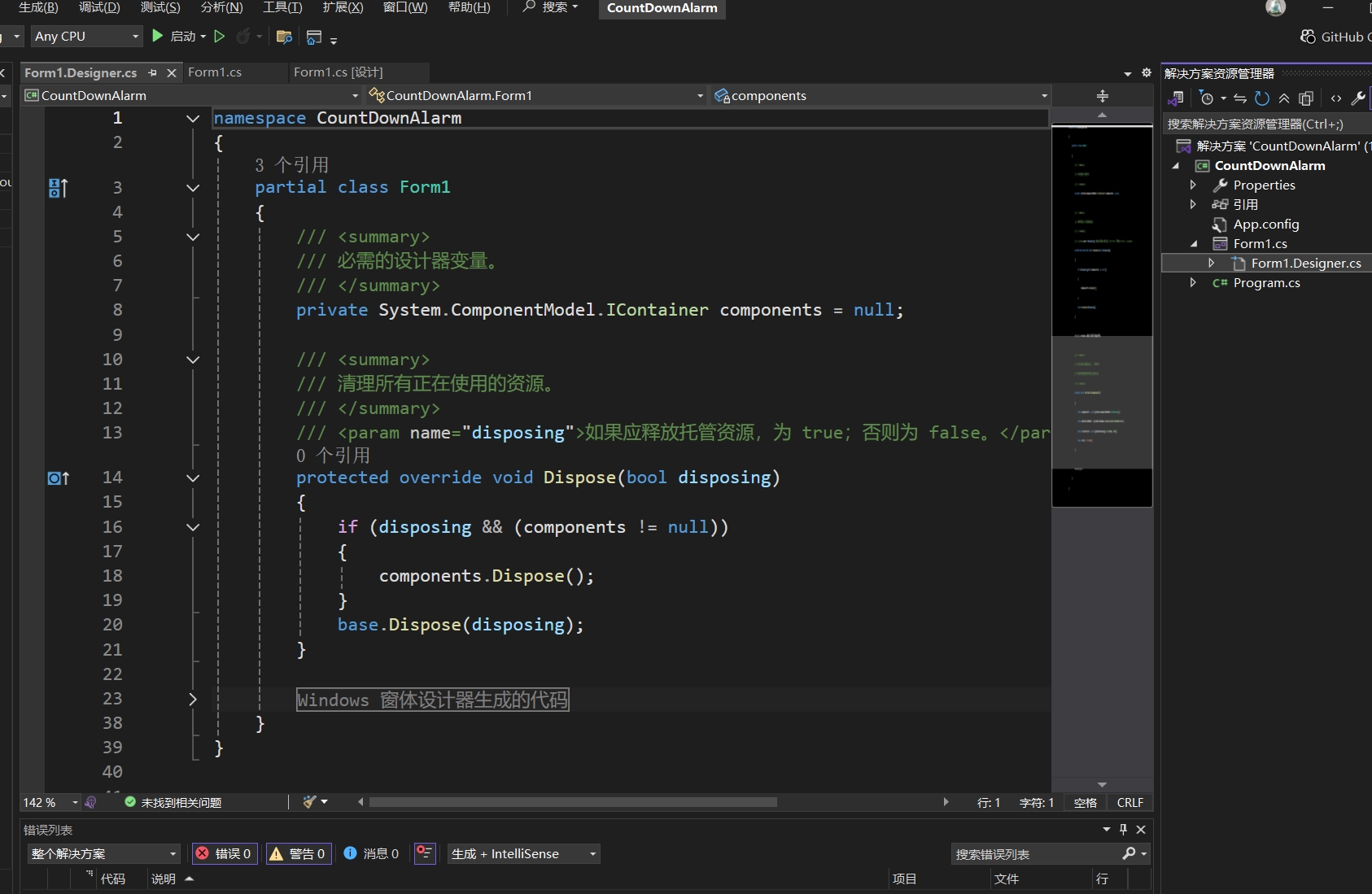
Task: Click the green Start debugging arrow
Action: [x=158, y=36]
